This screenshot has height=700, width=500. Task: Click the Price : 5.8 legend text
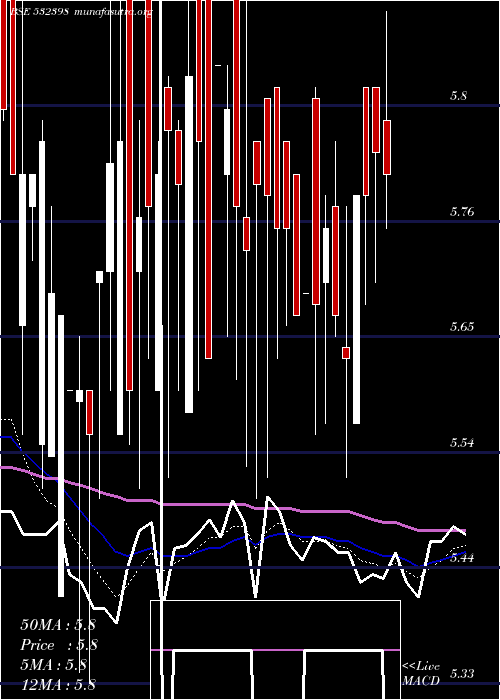[59, 645]
